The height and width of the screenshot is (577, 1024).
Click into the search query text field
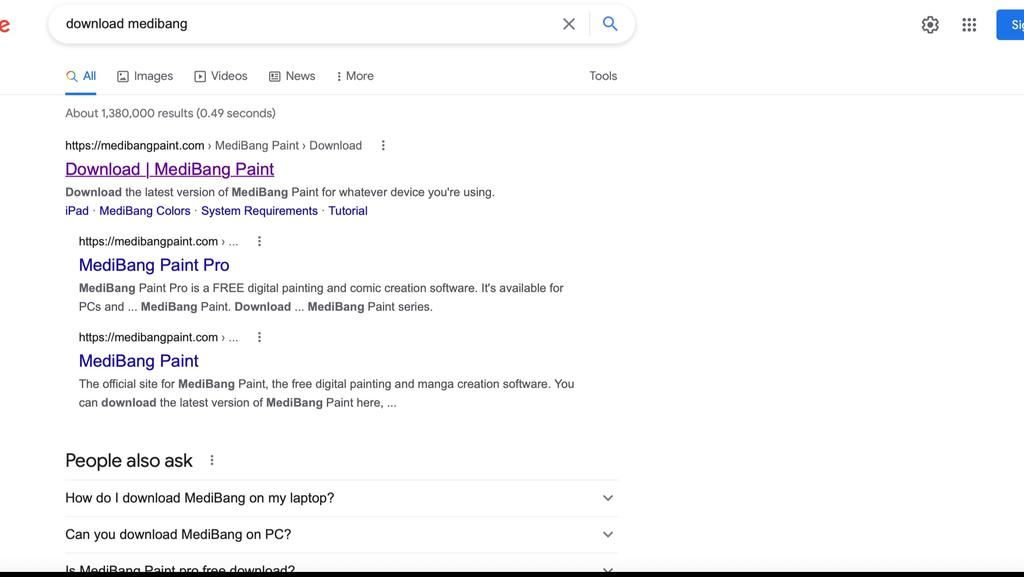click(x=300, y=24)
